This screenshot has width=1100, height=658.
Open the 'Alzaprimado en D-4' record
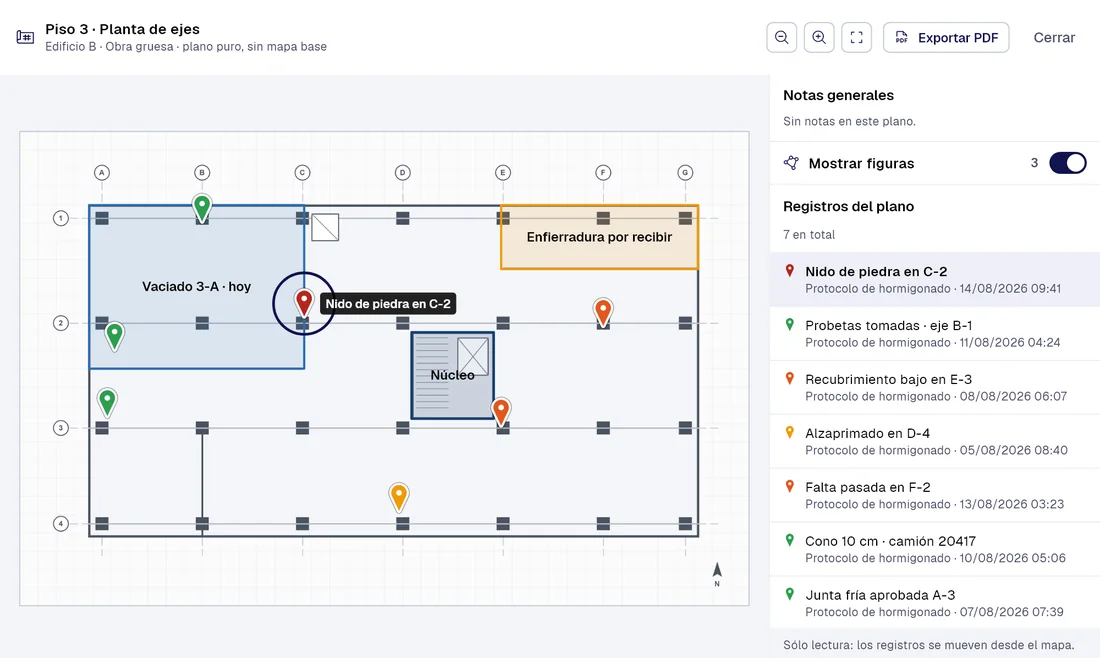934,441
